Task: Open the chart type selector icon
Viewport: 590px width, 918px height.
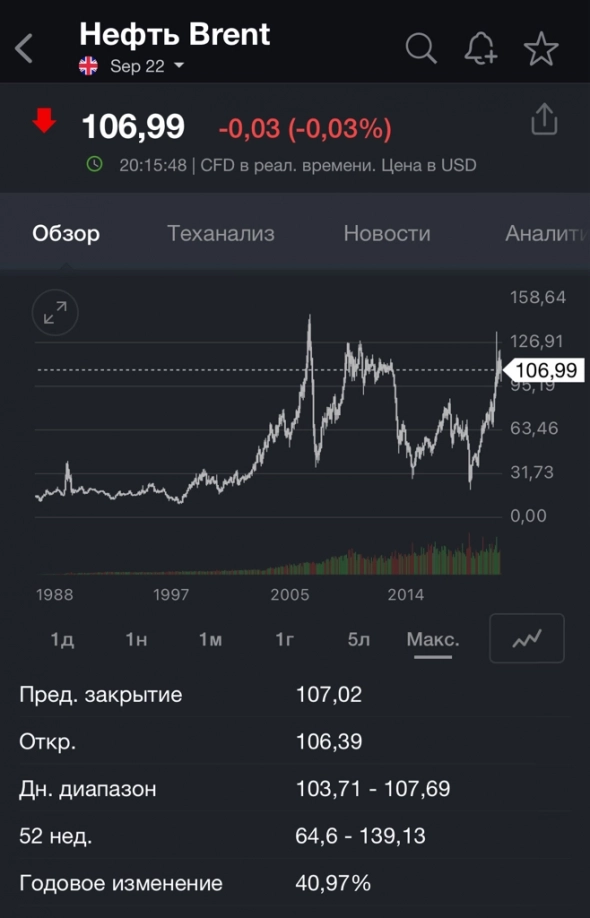Action: click(x=526, y=638)
